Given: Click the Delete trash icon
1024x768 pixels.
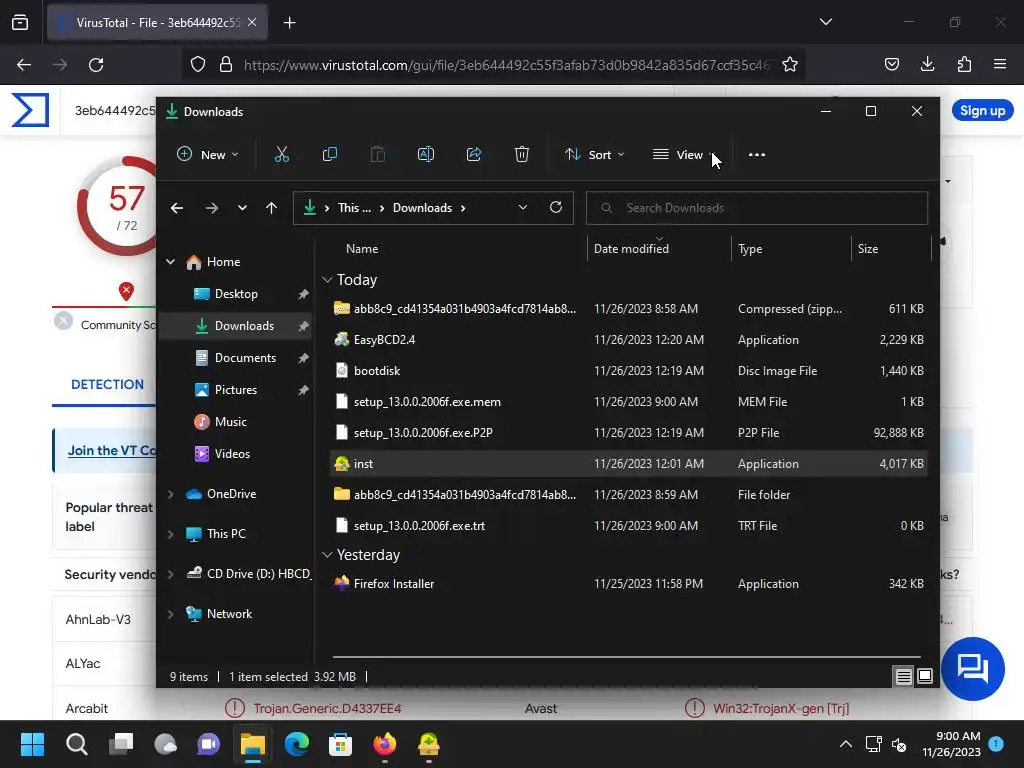Looking at the screenshot, I should (522, 155).
